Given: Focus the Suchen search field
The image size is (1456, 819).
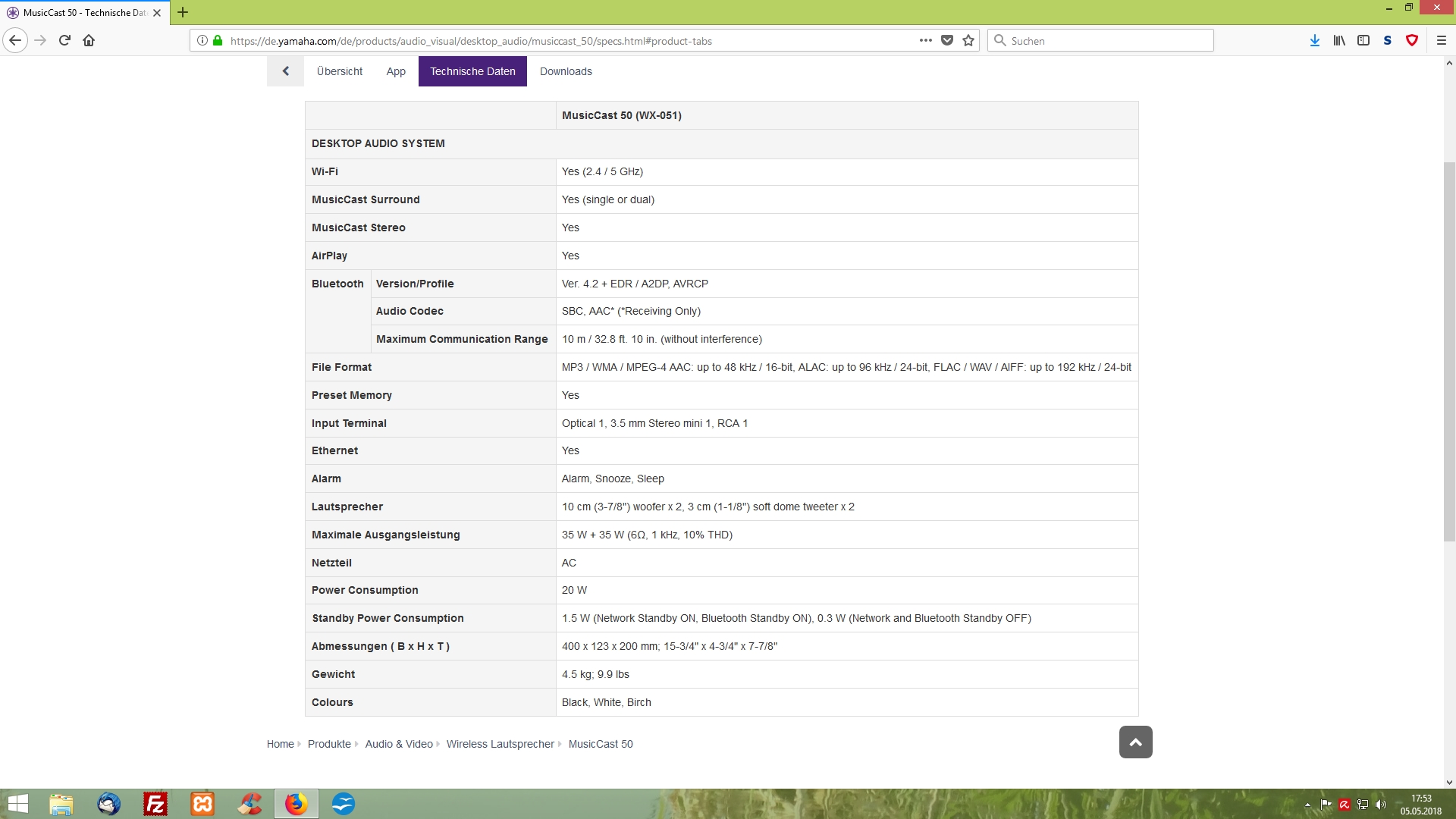Looking at the screenshot, I should [1100, 40].
